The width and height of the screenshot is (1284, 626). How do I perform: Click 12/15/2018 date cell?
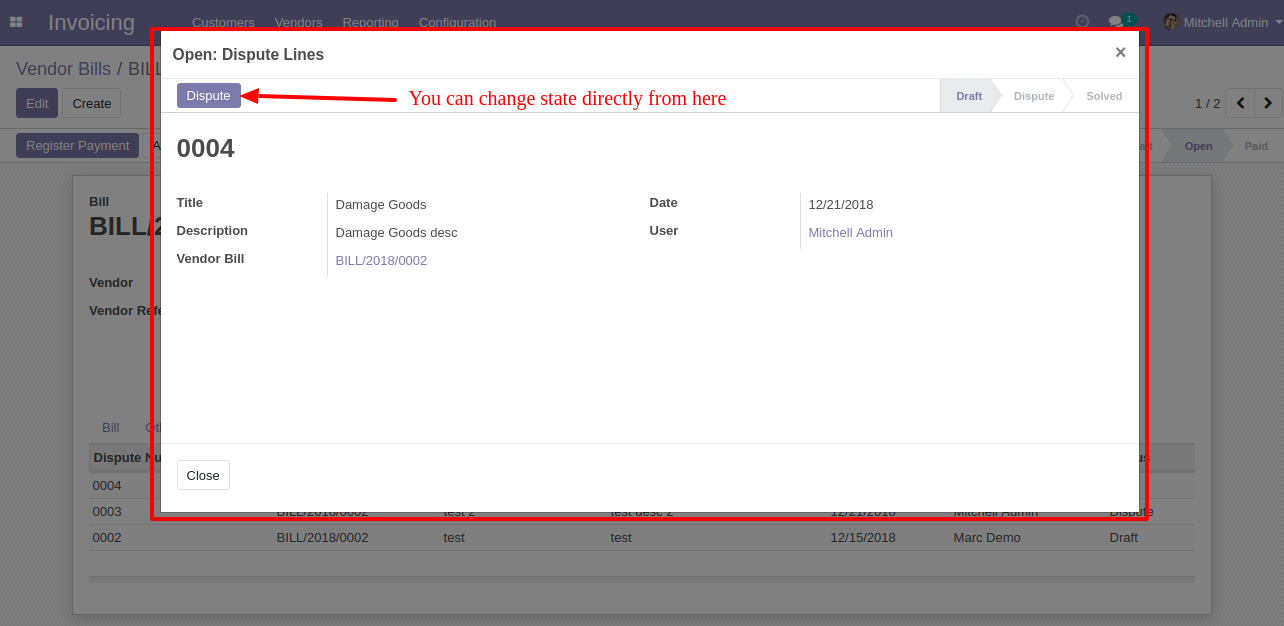863,537
